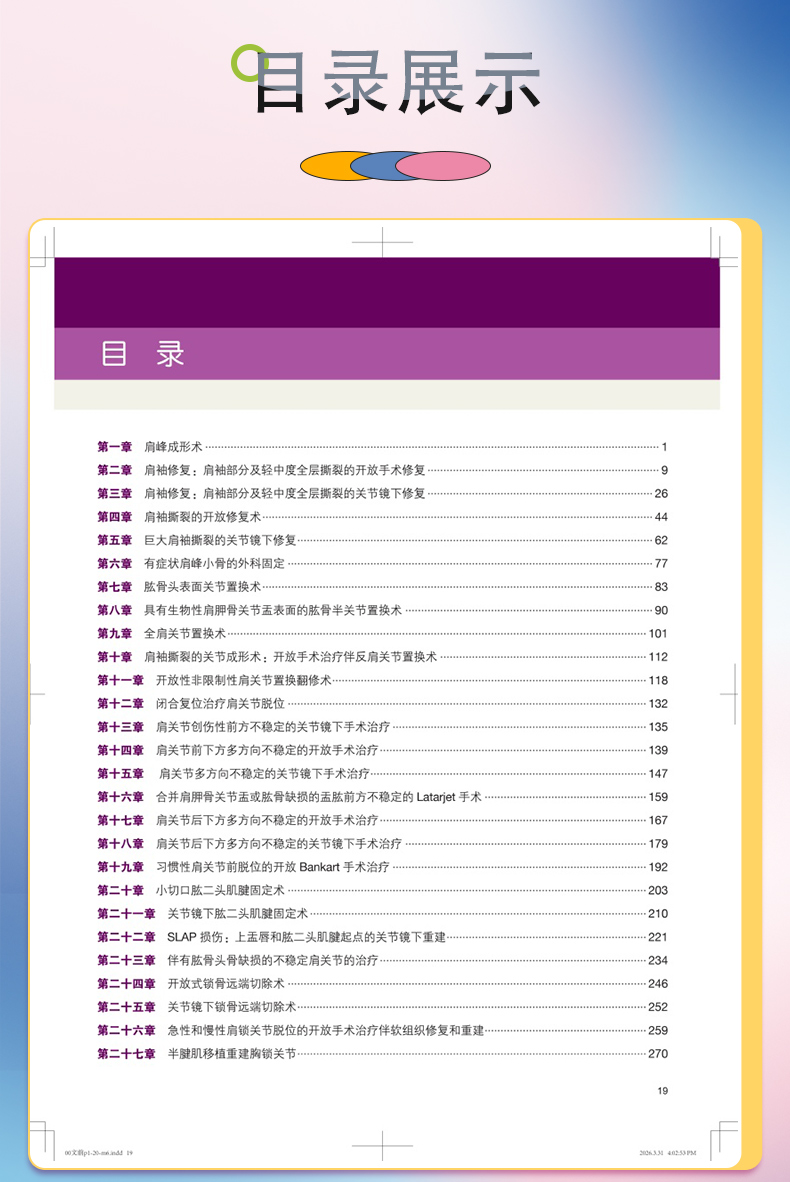
Task: Open 第二十四章 开放式锁骨远端切除术
Action: pyautogui.click(x=382, y=984)
